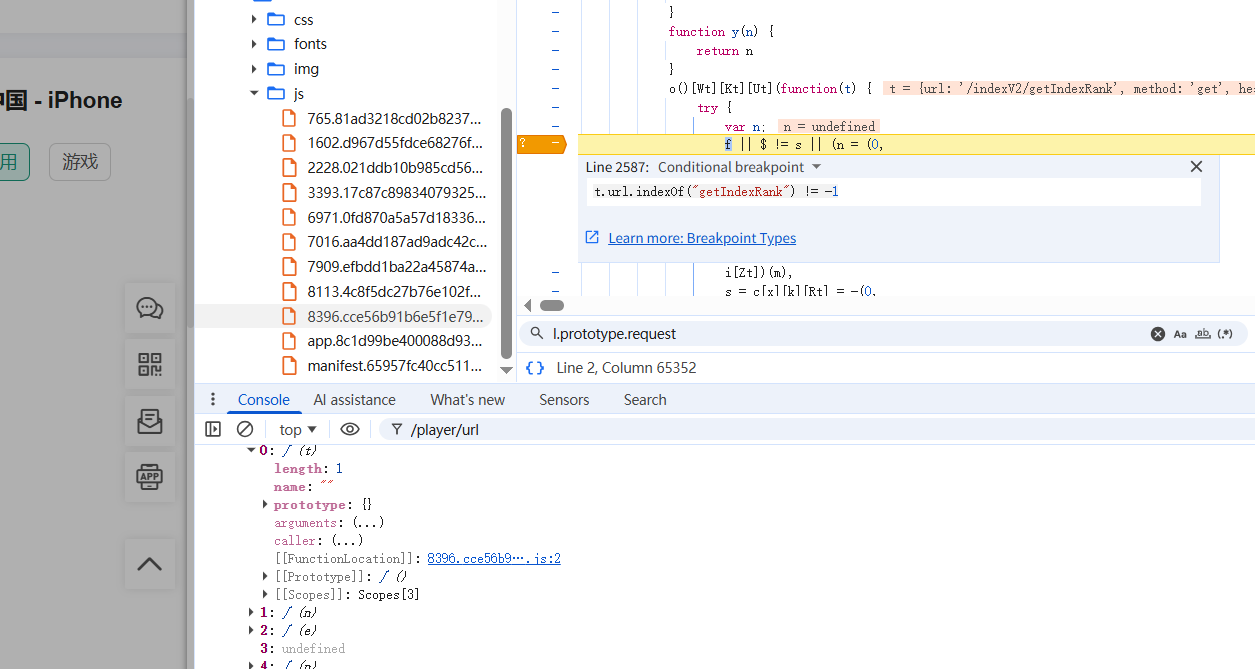Open the 8396.cce56b9 js:2 function location link

494,559
